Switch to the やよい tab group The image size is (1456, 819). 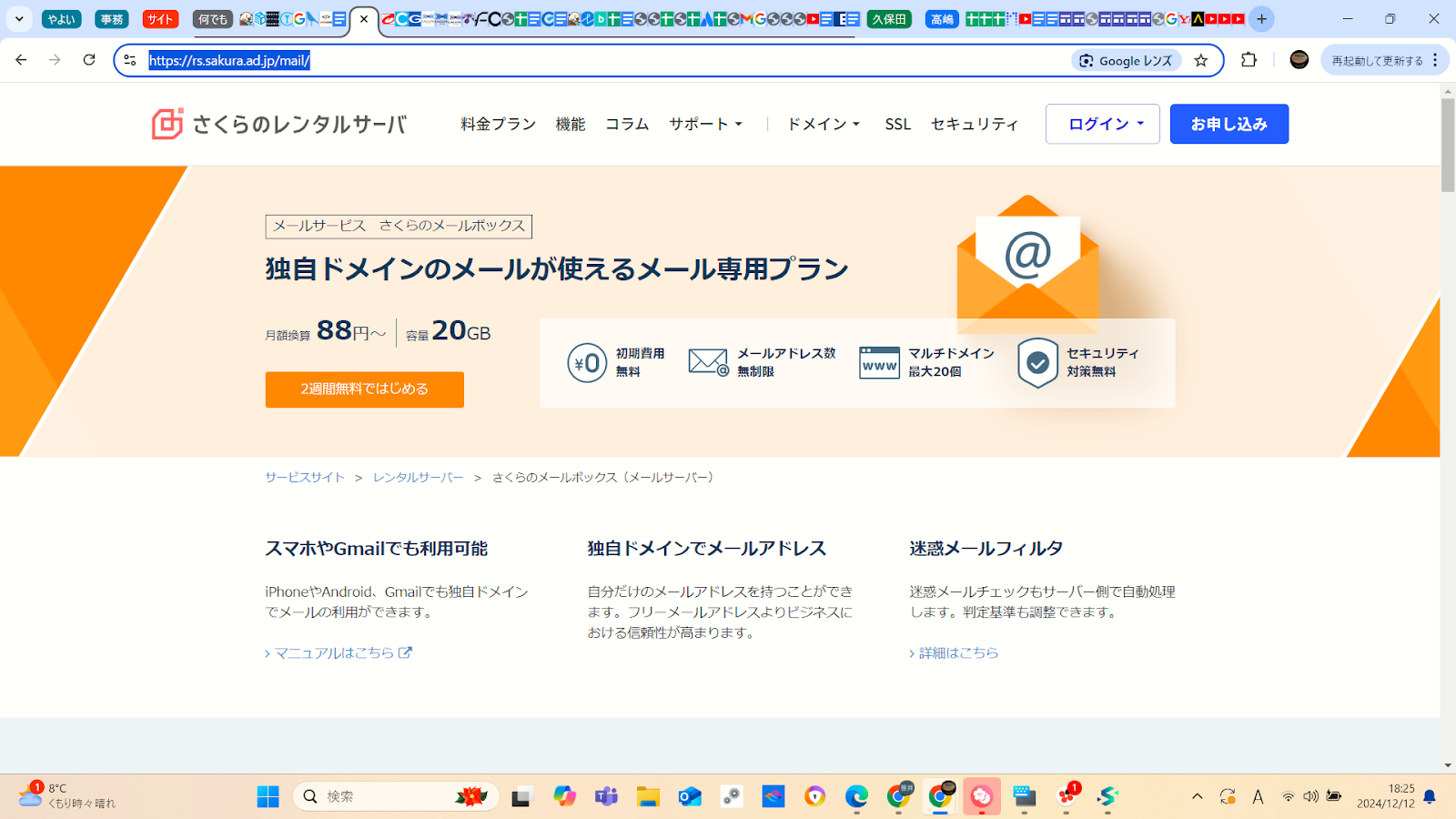pyautogui.click(x=62, y=19)
